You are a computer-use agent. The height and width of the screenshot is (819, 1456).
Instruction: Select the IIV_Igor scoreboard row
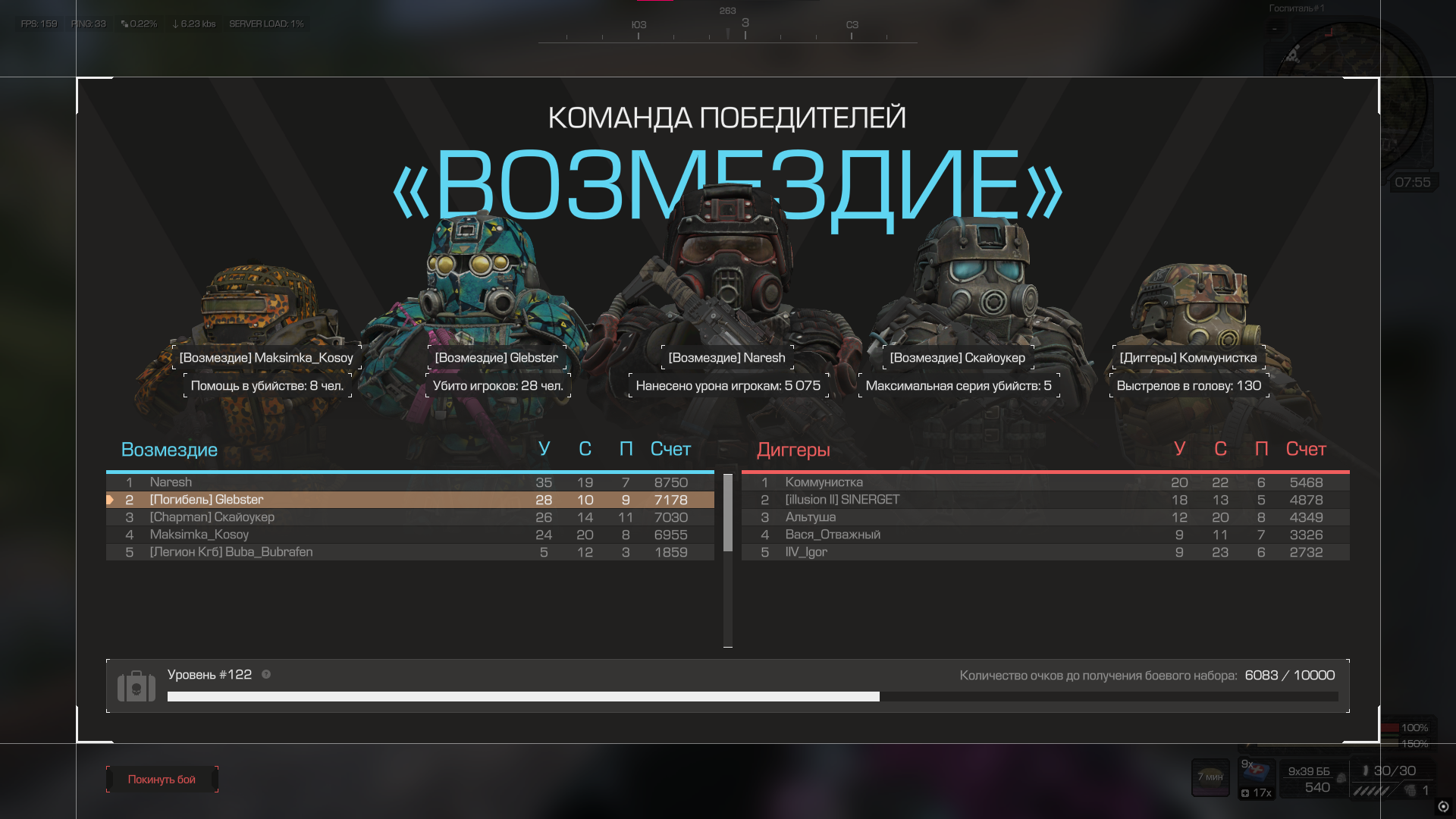tap(1046, 552)
